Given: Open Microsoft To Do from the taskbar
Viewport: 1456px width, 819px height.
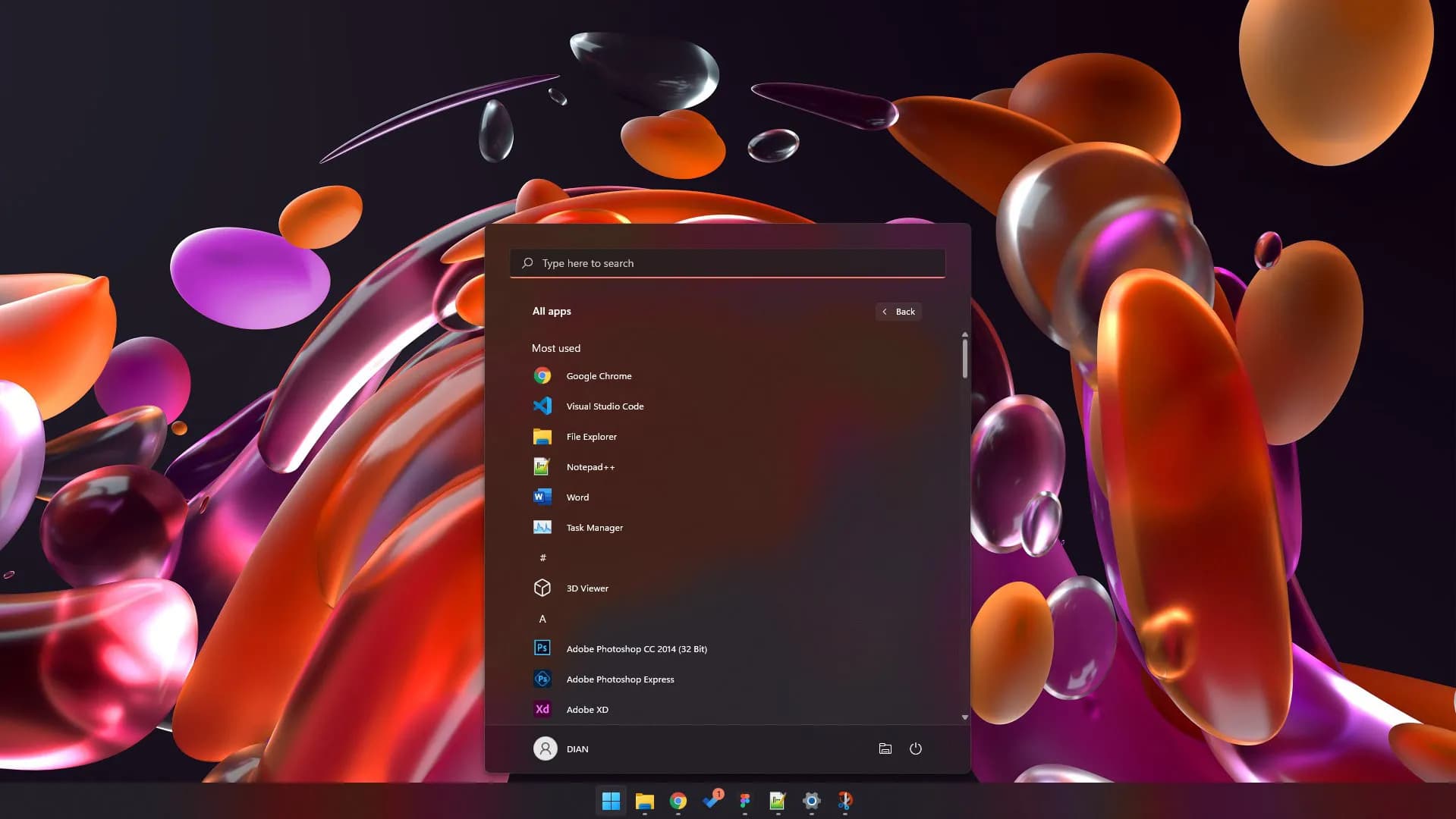Looking at the screenshot, I should click(712, 801).
